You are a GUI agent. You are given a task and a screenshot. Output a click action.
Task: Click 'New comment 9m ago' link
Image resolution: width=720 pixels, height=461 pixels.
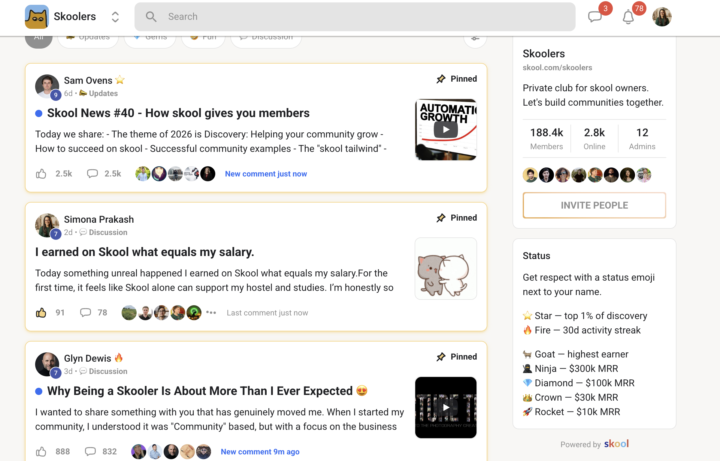click(x=260, y=451)
